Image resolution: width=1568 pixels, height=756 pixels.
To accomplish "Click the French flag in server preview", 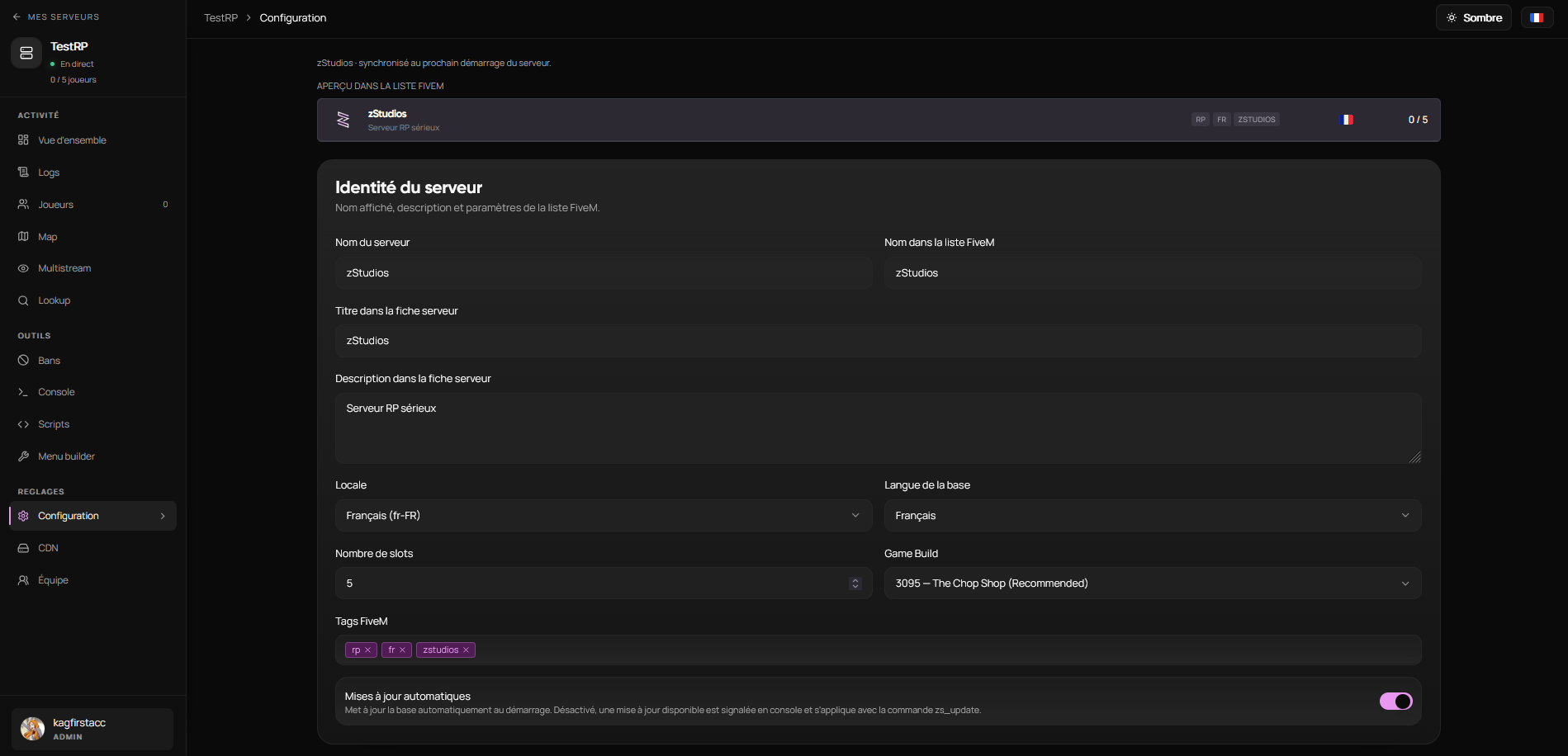I will coord(1347,120).
